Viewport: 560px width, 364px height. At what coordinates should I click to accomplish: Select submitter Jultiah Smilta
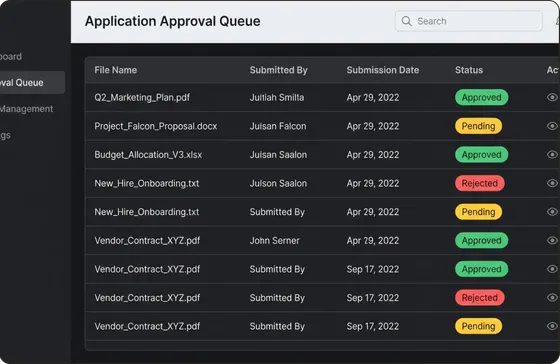[x=277, y=97]
